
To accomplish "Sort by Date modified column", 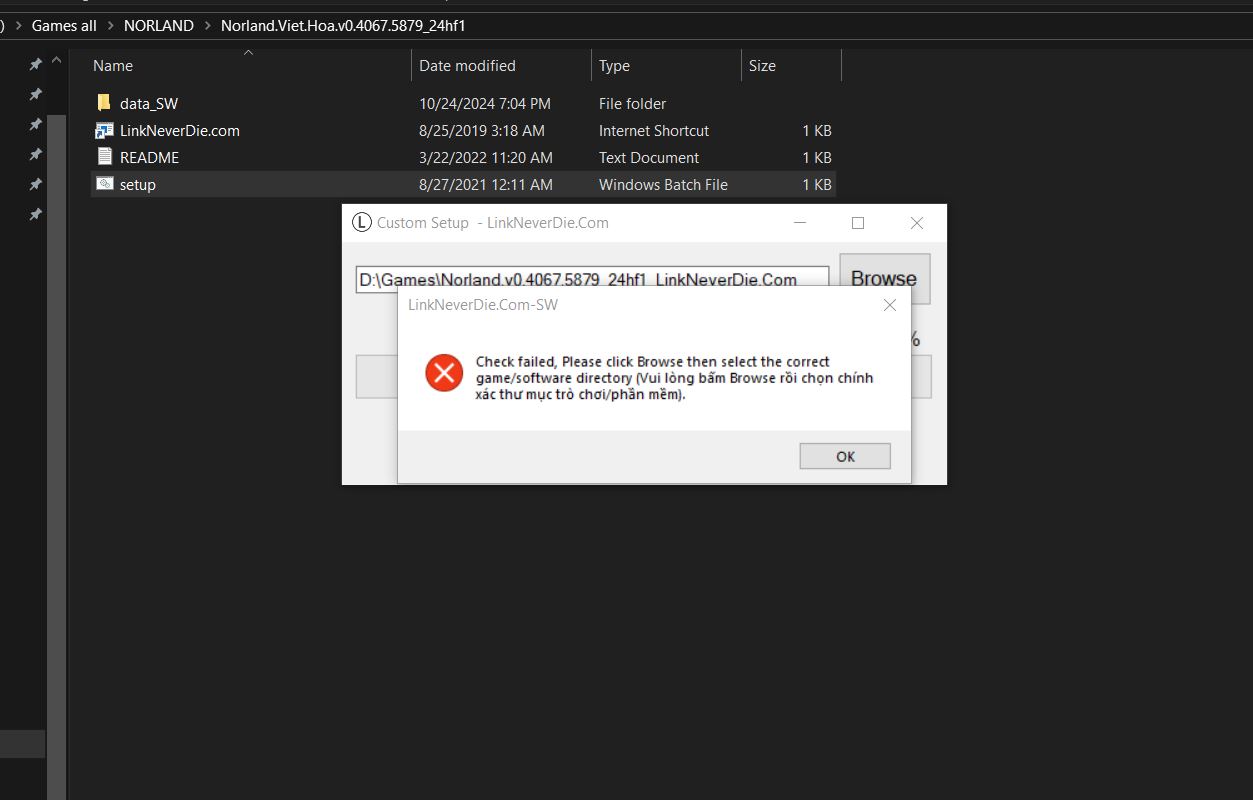I will click(467, 66).
